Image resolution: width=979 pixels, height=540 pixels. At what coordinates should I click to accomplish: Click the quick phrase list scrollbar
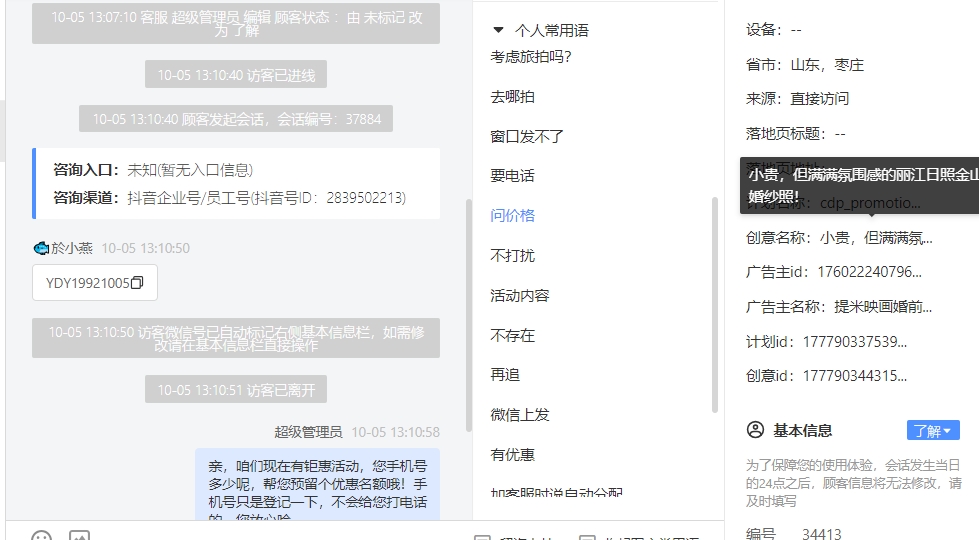715,305
